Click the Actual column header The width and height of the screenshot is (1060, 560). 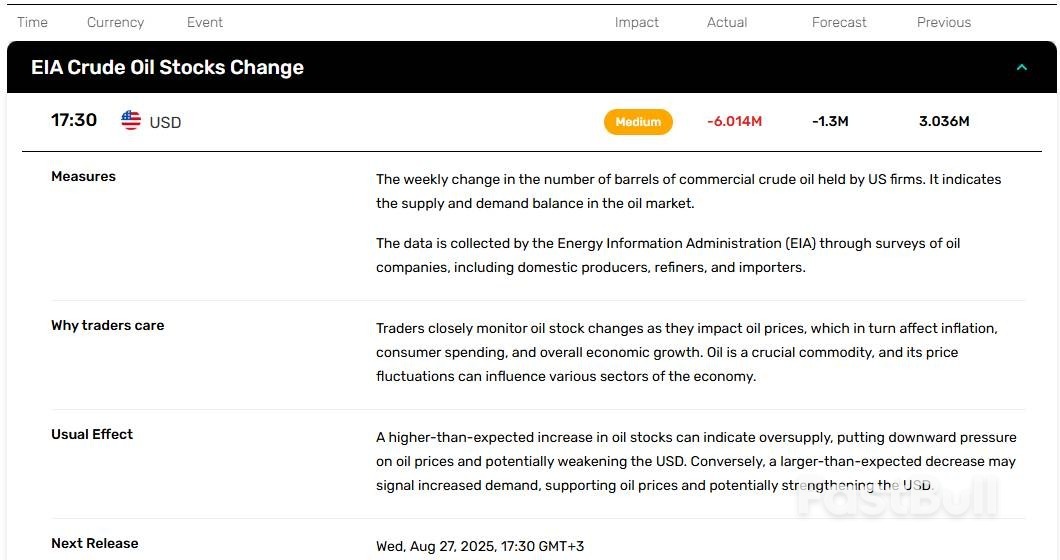(727, 22)
